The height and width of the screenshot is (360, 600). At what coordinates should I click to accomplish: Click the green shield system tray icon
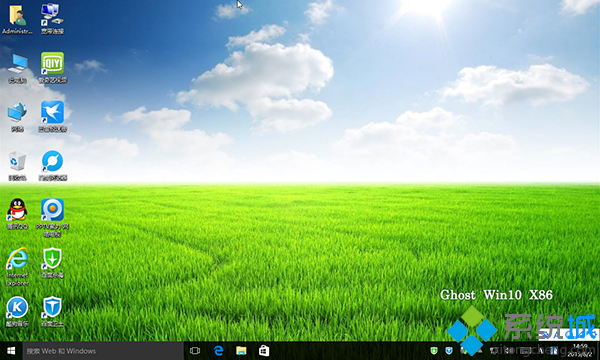[434, 351]
